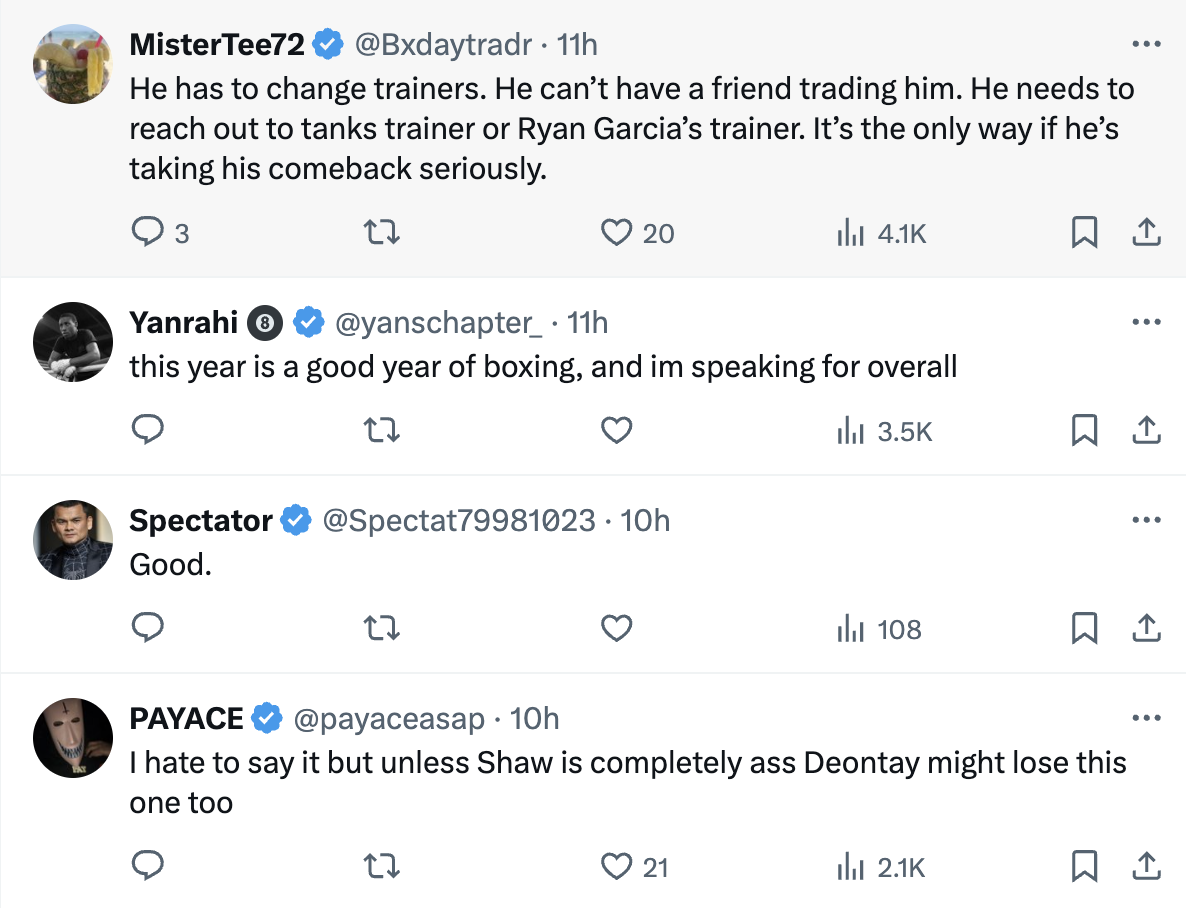
Task: Reply to MisterTee72's tweet
Action: click(147, 233)
